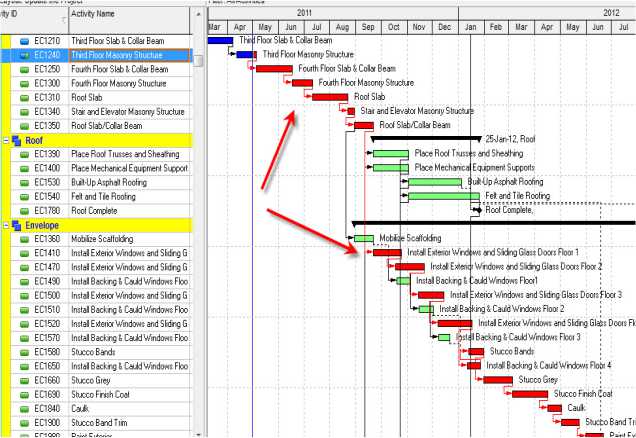Screen dimensions: 636x438
Task: Click the green activity icon for EC1580
Action: 25,353
